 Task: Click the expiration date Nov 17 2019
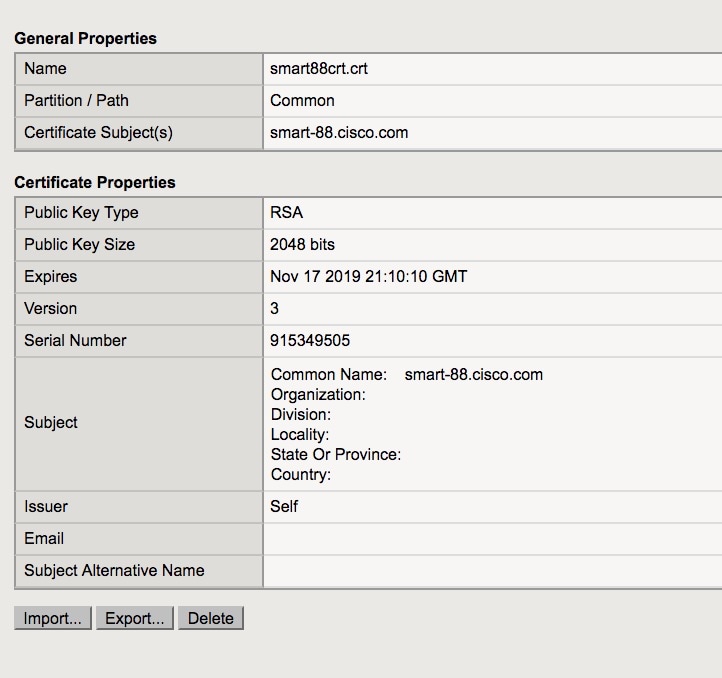coord(368,277)
